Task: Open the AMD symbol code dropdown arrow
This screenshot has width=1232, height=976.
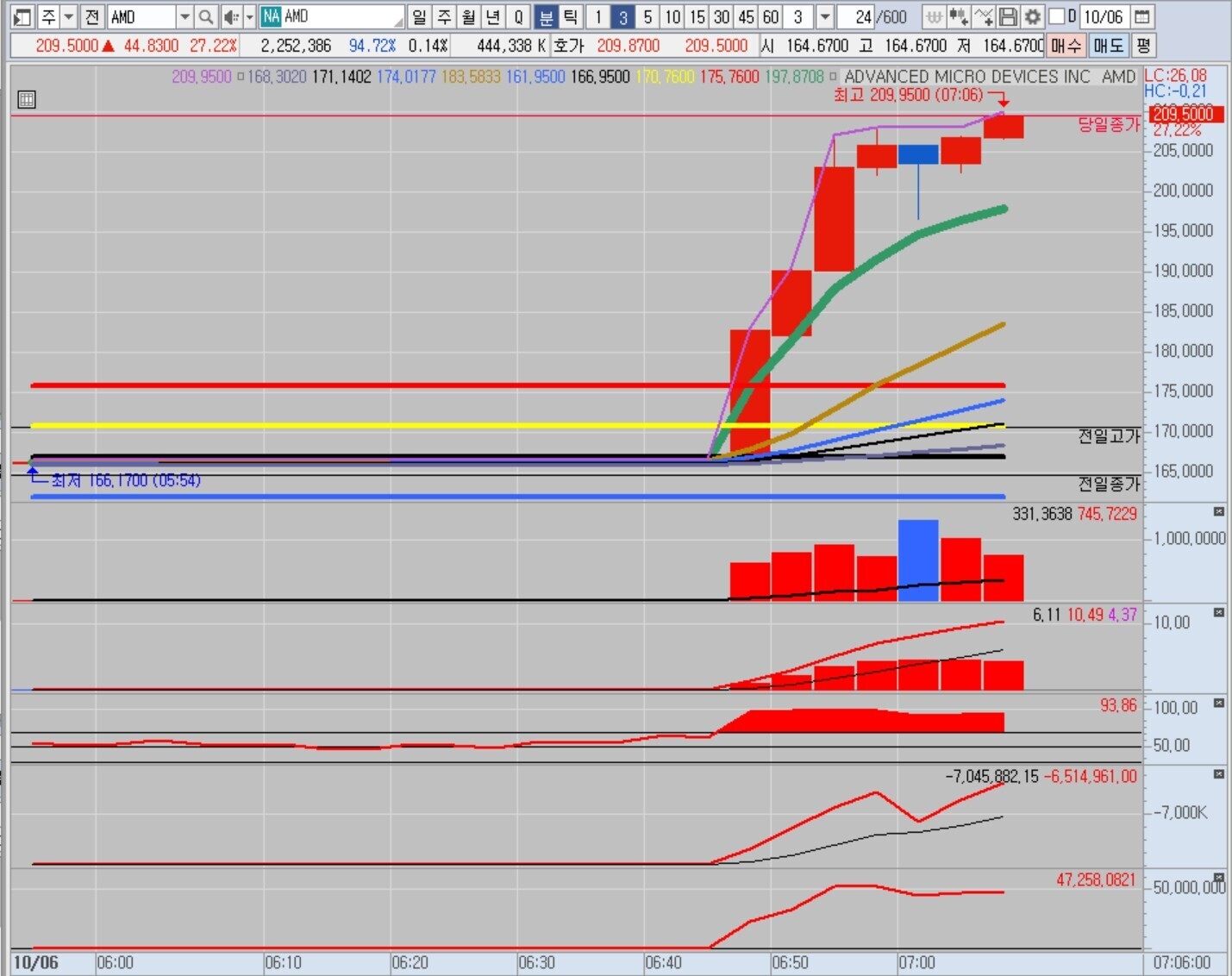Action: tap(184, 16)
